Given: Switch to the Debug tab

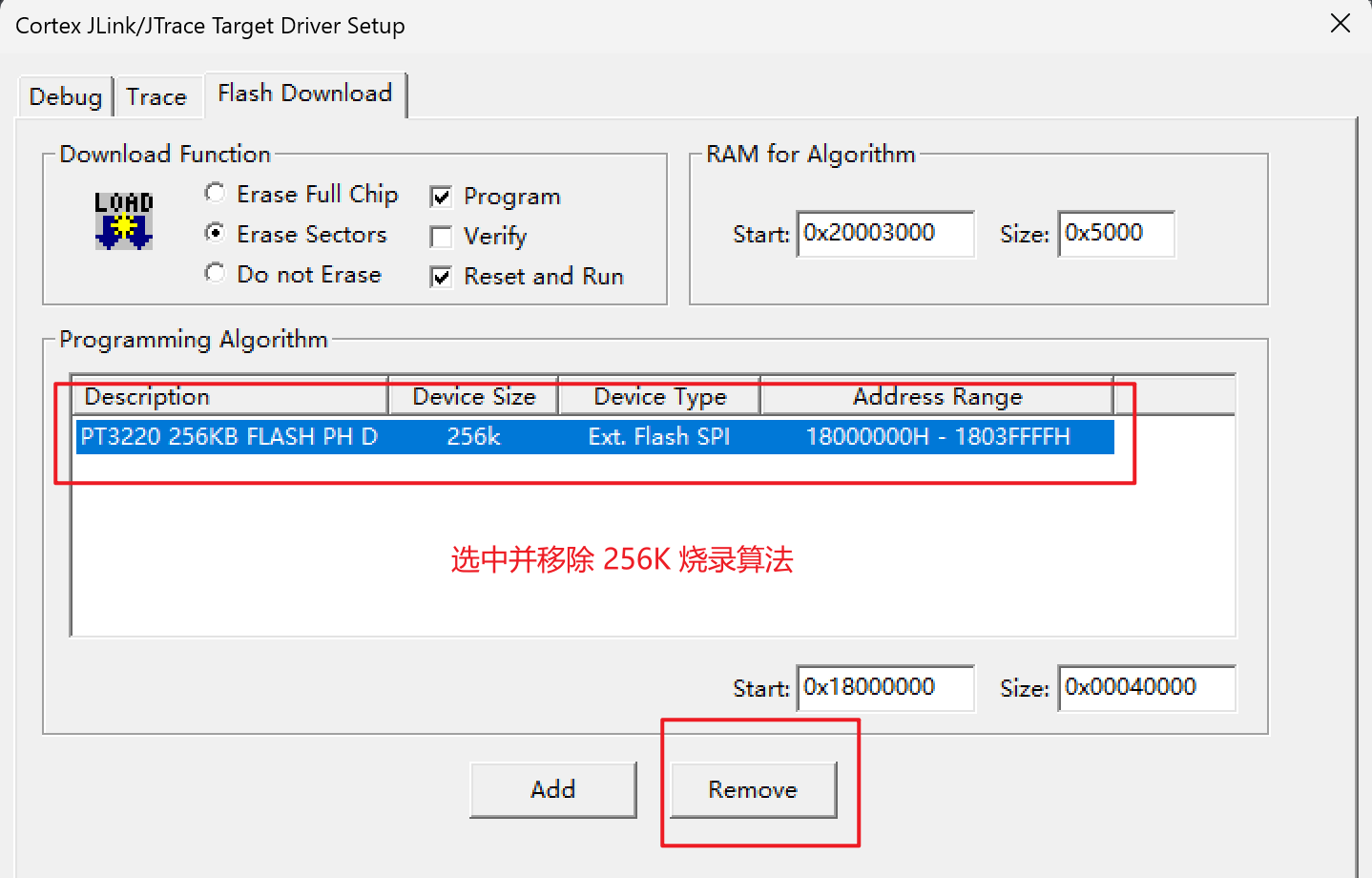Looking at the screenshot, I should coord(64,95).
